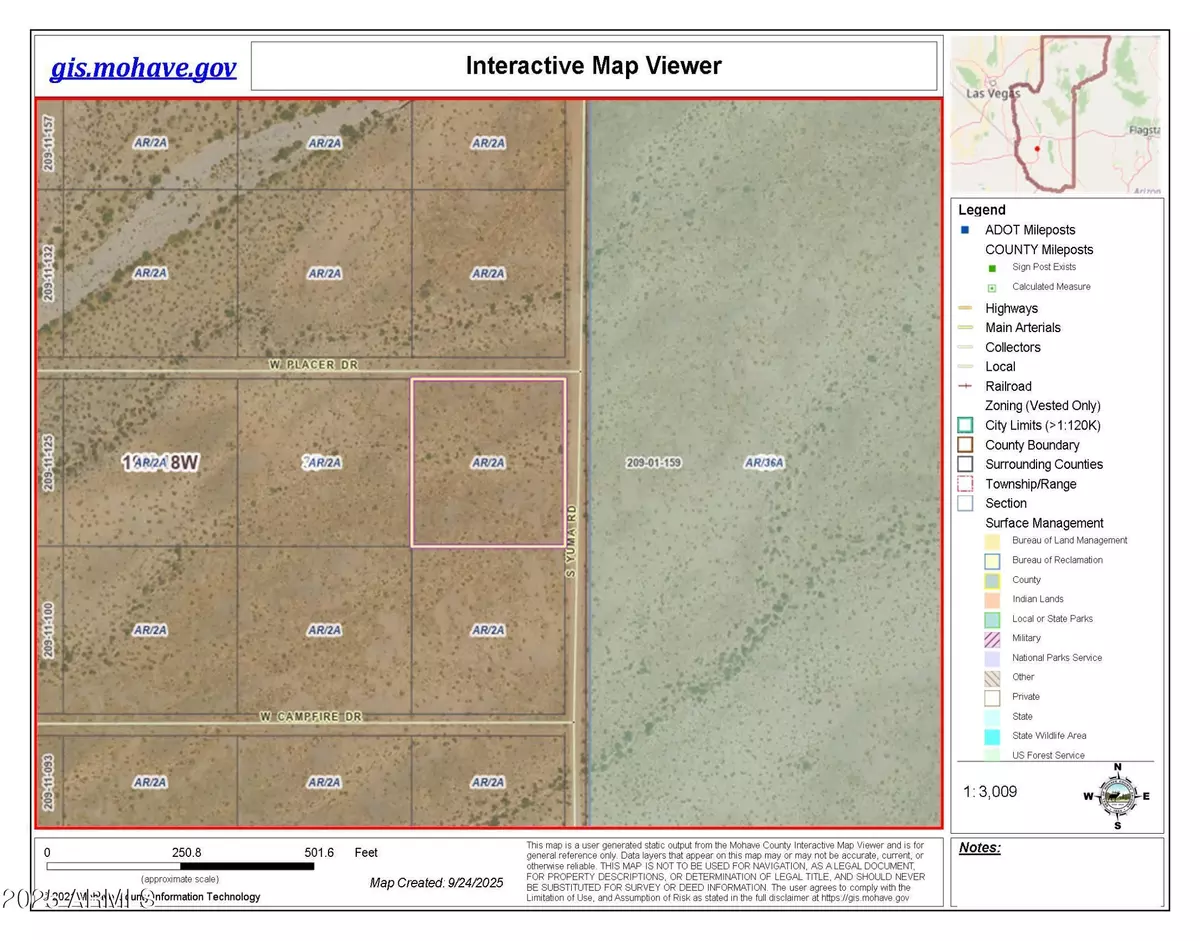Screen dimensions: 1200x941
Task: Click the Township/Range dashed legend box
Action: 966,484
